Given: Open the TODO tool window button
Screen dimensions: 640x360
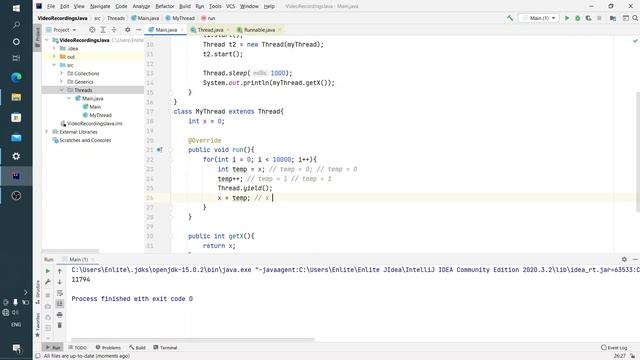Looking at the screenshot, I should point(78,347).
